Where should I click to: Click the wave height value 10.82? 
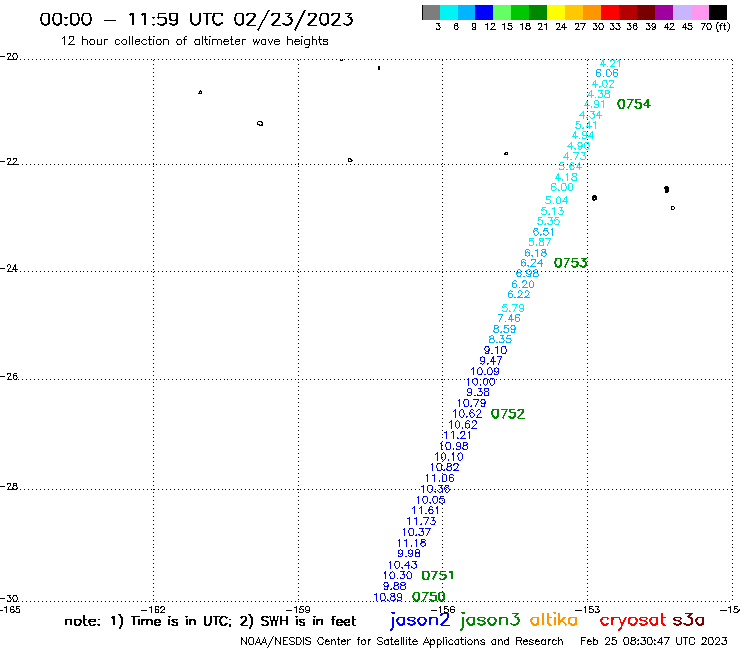[445, 467]
